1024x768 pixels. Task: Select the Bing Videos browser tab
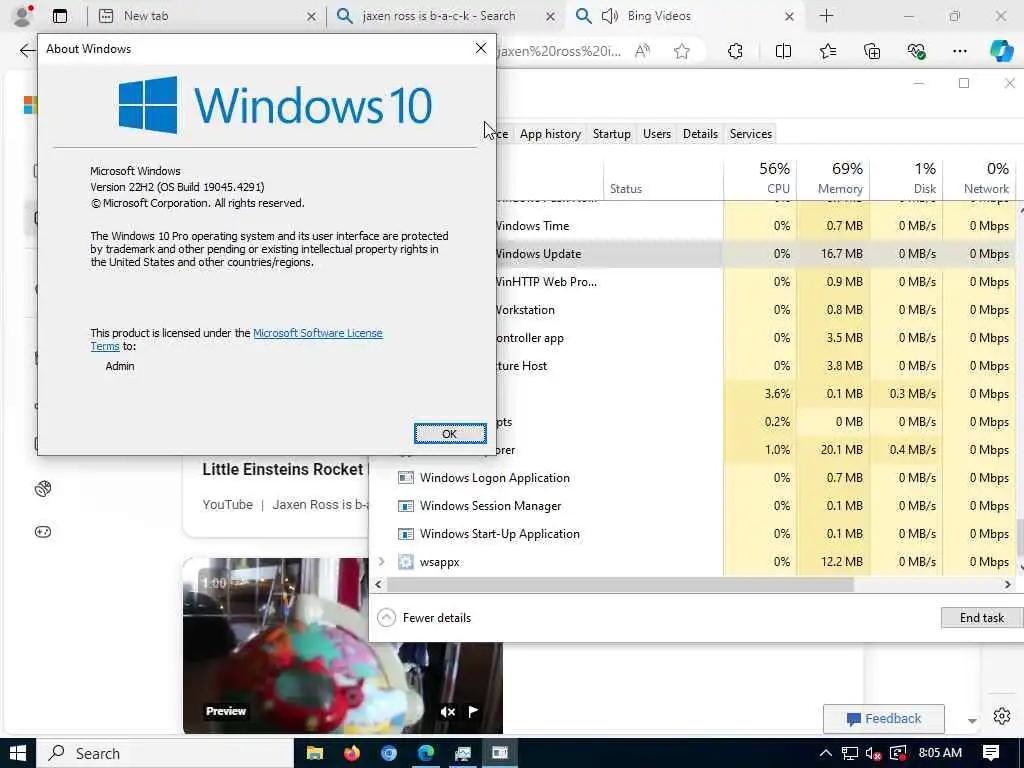[x=686, y=16]
